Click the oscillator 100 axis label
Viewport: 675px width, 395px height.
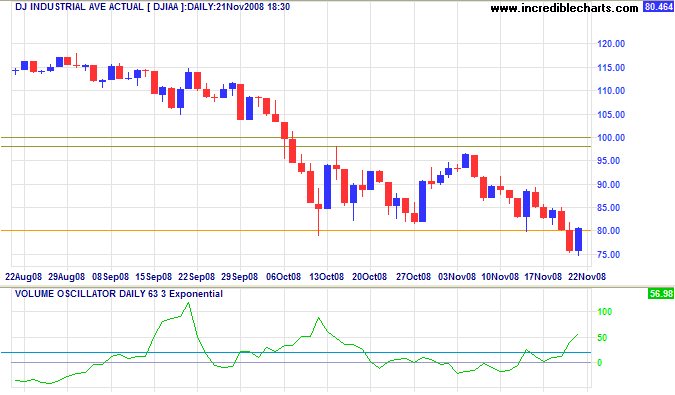pos(605,312)
